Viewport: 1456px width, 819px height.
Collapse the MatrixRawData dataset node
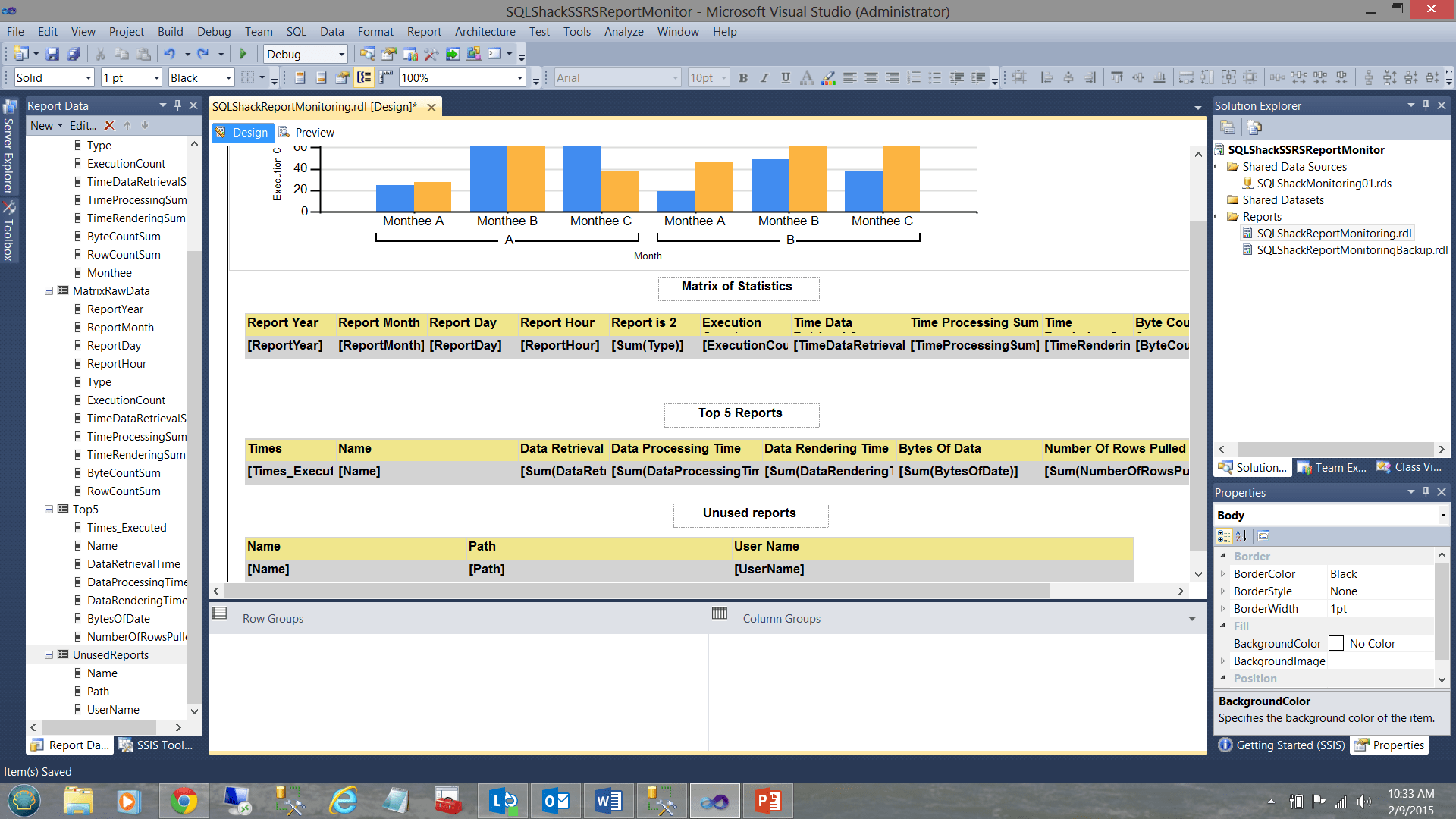click(49, 290)
